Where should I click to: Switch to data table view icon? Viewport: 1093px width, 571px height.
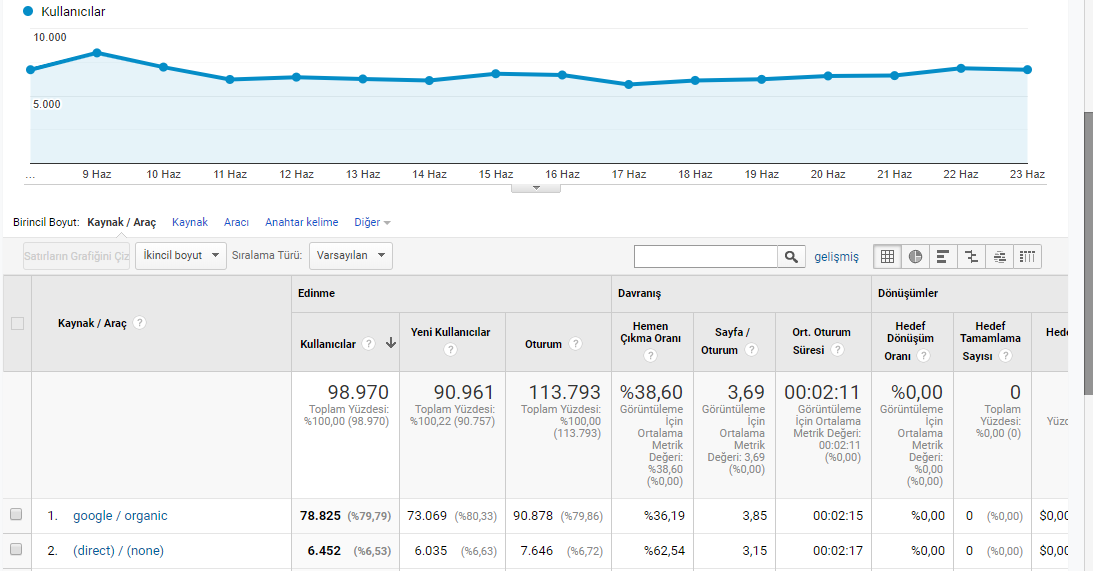click(887, 257)
